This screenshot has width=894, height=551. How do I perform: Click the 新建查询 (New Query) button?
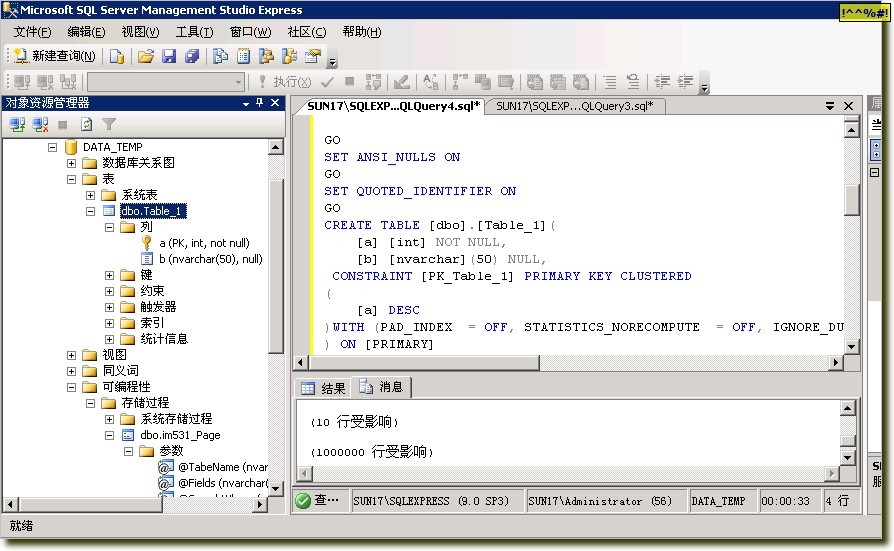tap(54, 56)
